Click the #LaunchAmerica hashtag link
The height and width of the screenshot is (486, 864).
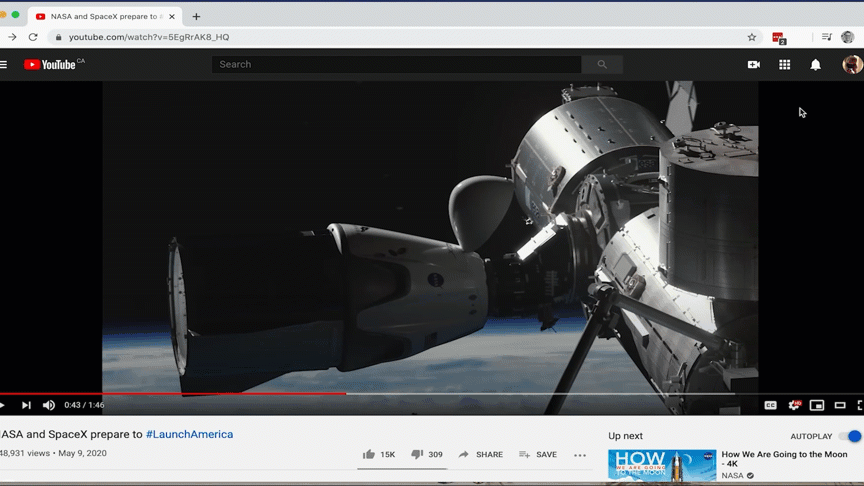click(x=189, y=434)
